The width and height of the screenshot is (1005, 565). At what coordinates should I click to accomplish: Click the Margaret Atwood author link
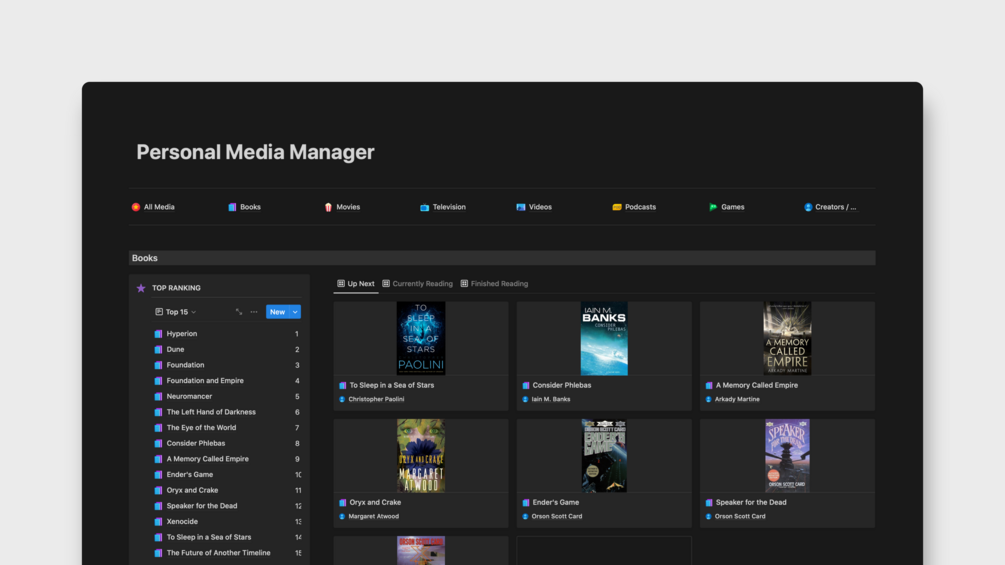[x=374, y=516]
